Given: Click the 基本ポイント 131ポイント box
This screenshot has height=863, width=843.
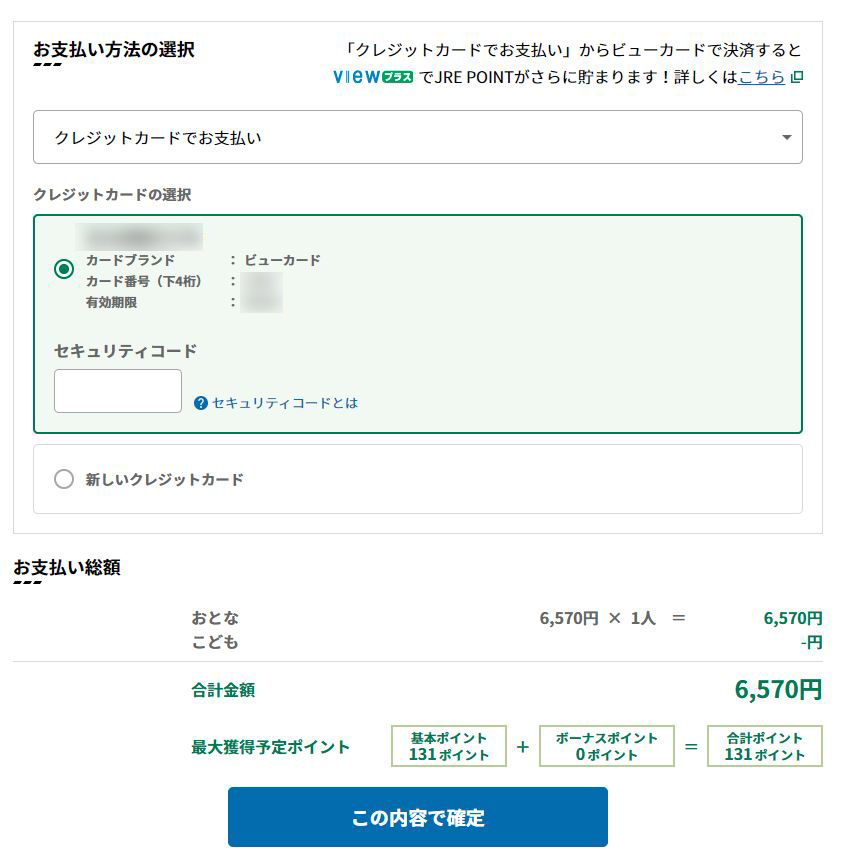Looking at the screenshot, I should [x=448, y=746].
